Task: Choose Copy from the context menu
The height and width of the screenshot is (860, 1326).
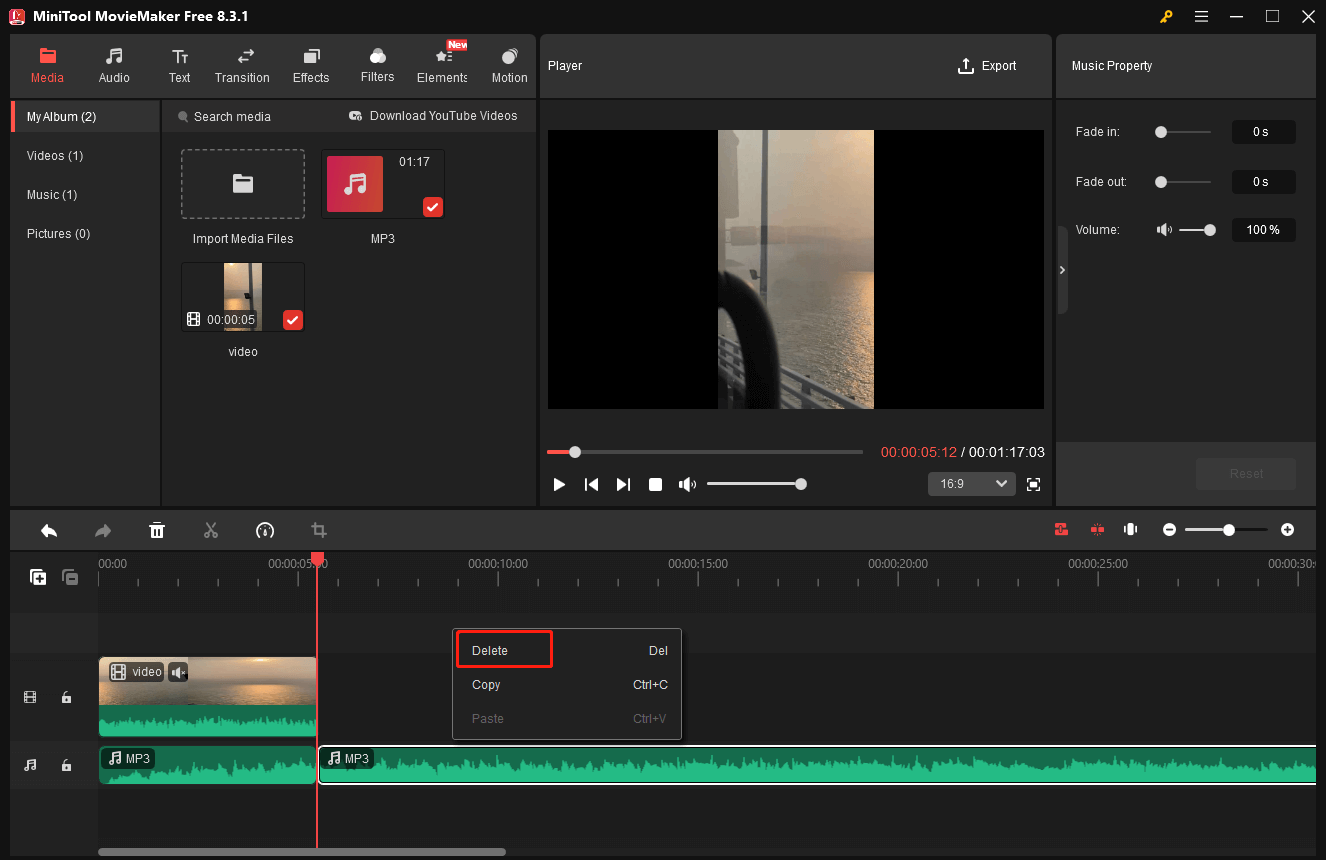Action: (x=486, y=684)
